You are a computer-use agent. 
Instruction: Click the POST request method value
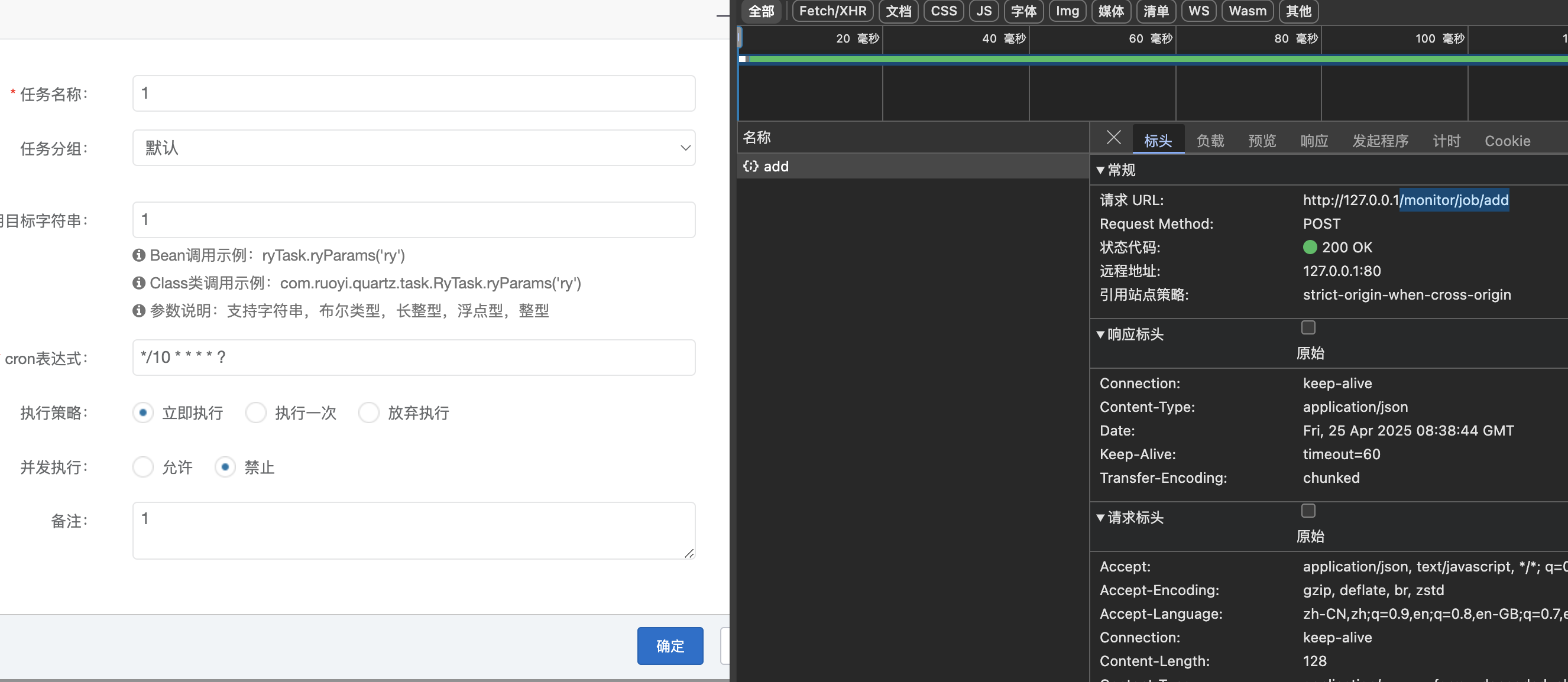(x=1321, y=223)
